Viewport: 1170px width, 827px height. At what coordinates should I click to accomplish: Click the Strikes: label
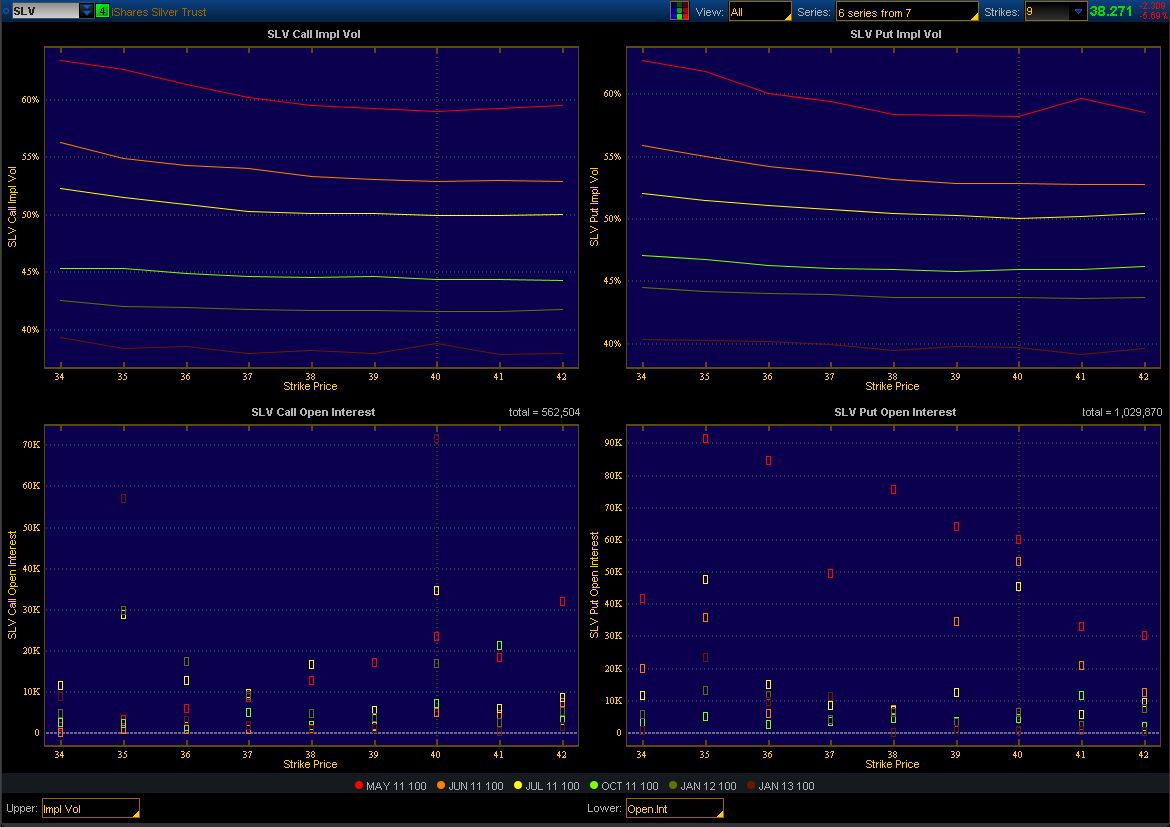[x=1001, y=12]
